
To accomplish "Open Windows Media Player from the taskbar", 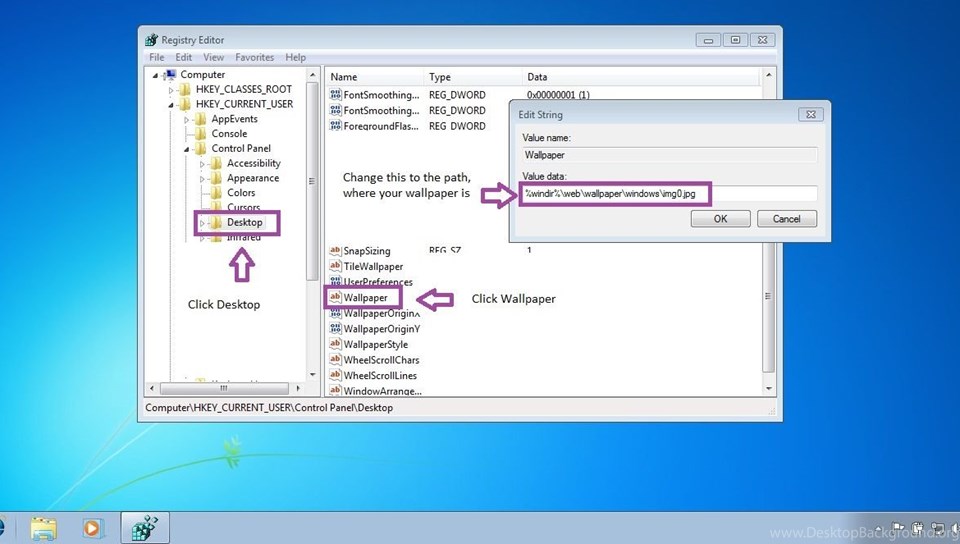I will click(93, 528).
